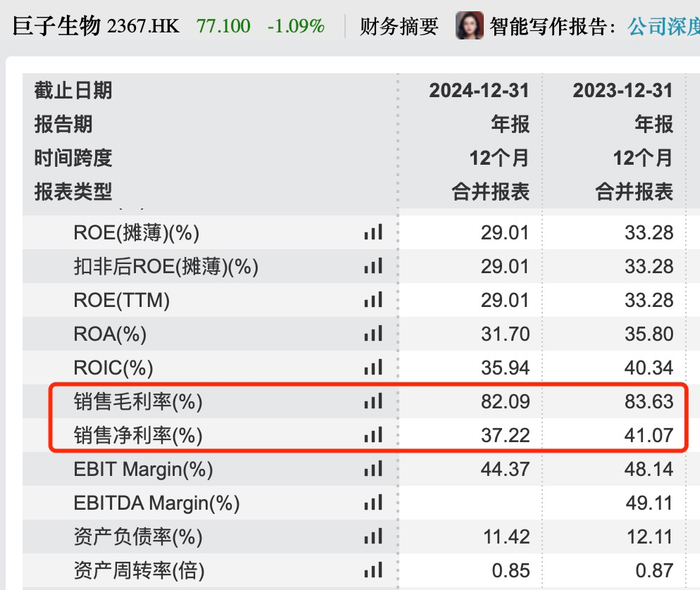This screenshot has width=700, height=590.
Task: Click the 82.09 gross margin value
Action: coord(505,402)
